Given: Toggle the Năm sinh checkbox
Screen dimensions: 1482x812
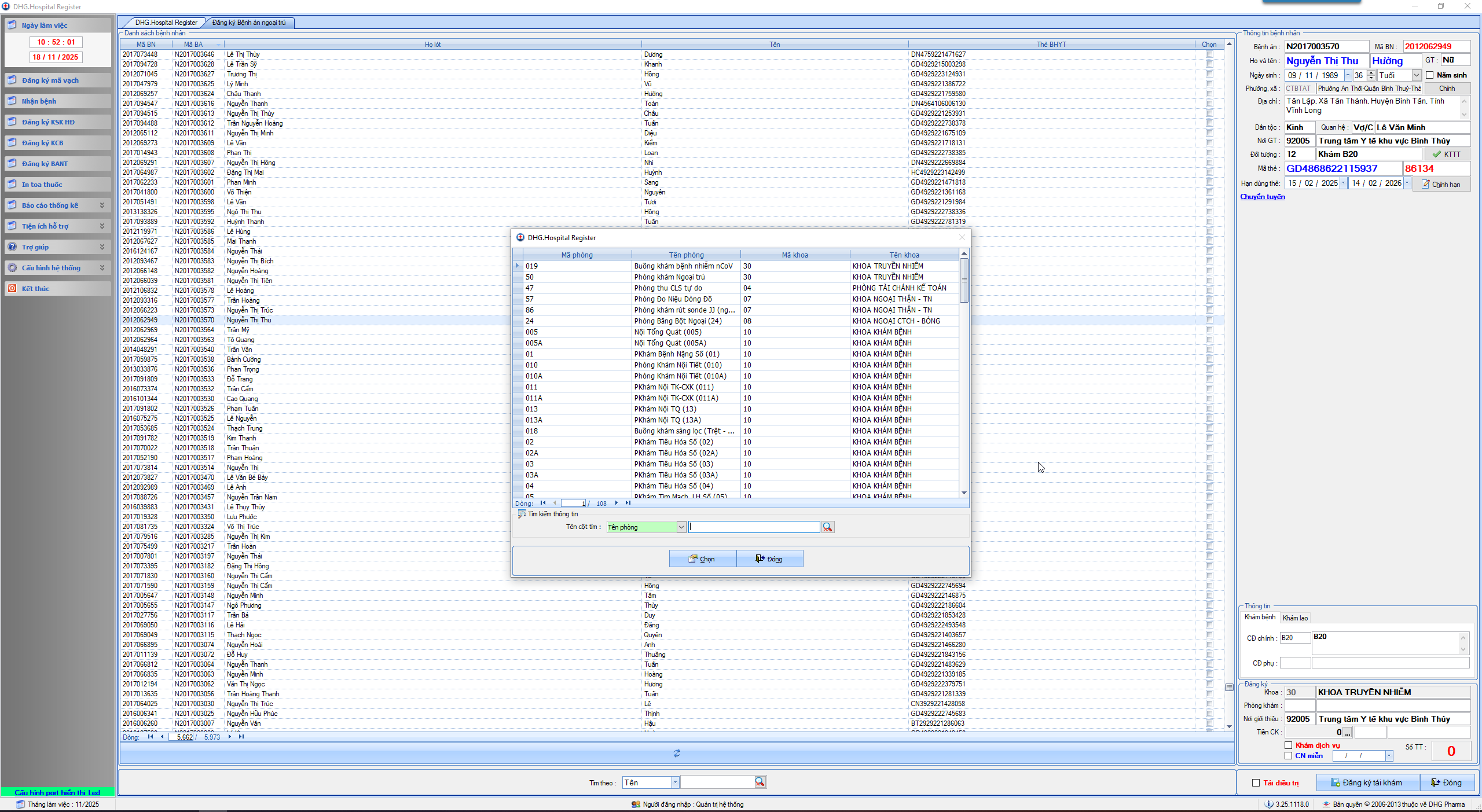Looking at the screenshot, I should (x=1430, y=75).
